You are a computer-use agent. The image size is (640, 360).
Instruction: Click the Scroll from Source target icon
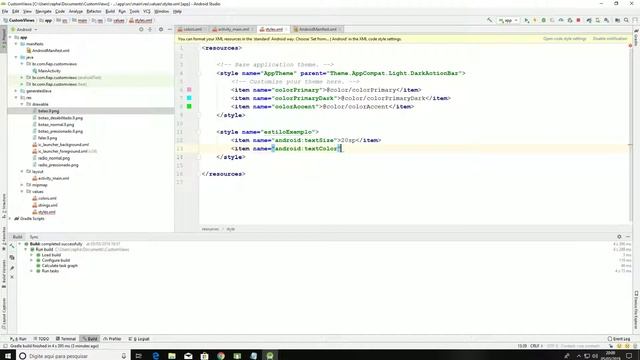click(x=141, y=29)
